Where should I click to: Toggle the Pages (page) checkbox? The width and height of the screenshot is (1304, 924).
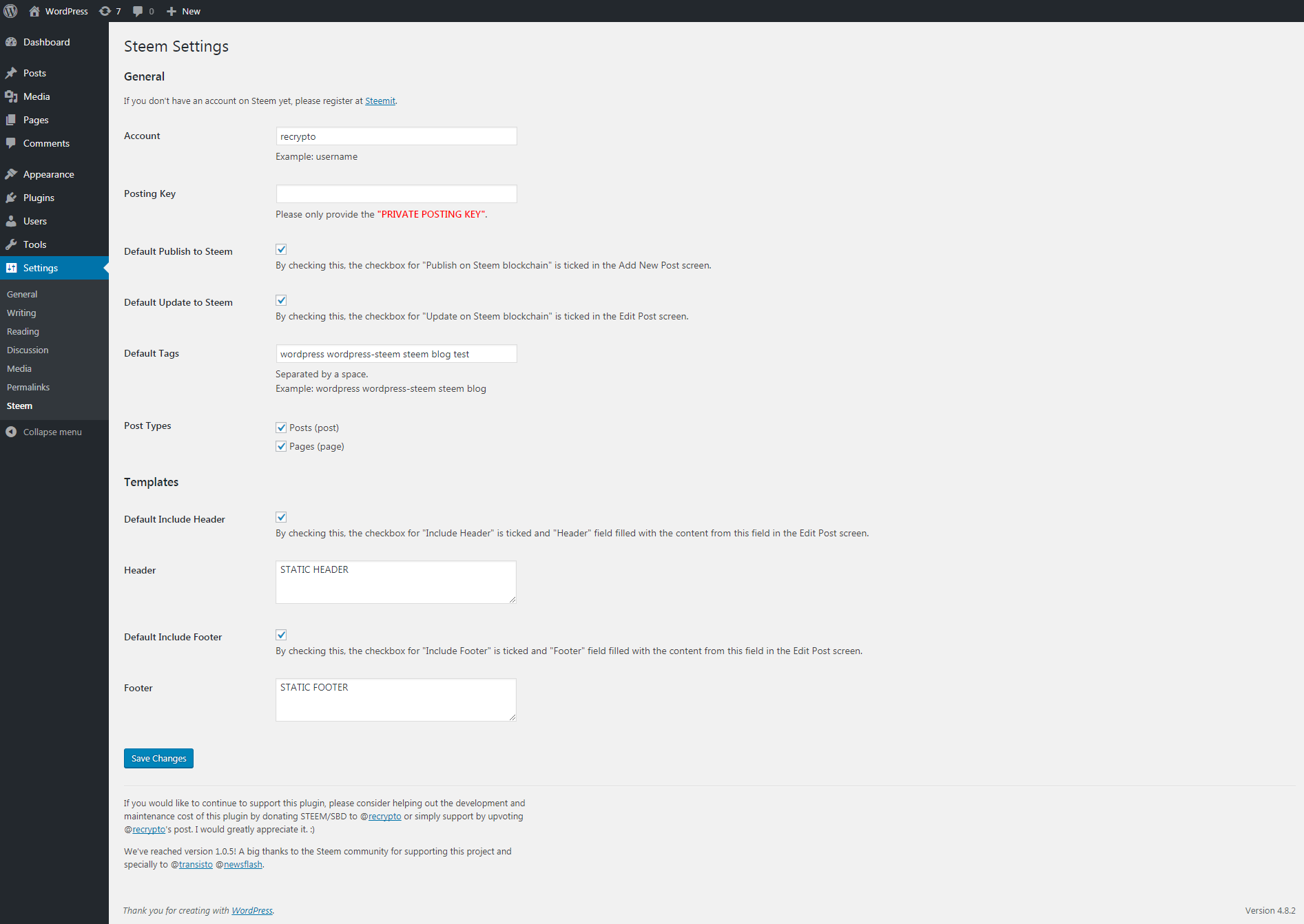click(x=281, y=446)
